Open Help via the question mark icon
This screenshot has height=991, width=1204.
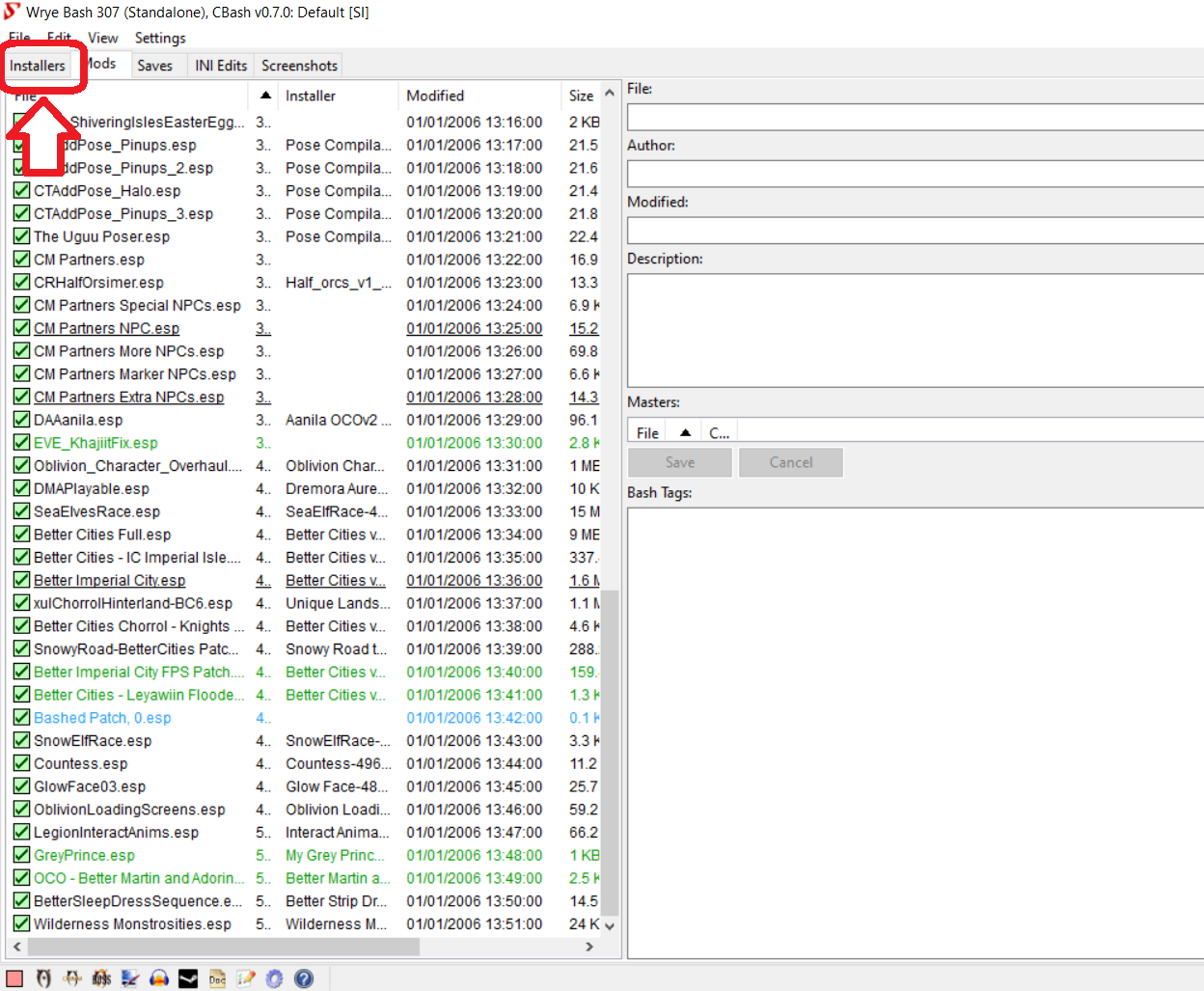304,978
